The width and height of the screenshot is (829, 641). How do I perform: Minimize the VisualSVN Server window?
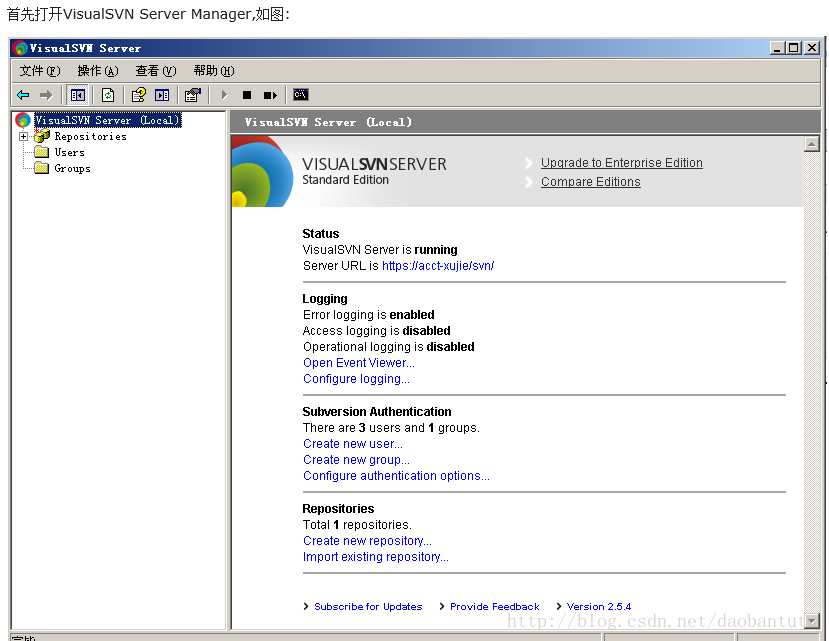click(777, 48)
